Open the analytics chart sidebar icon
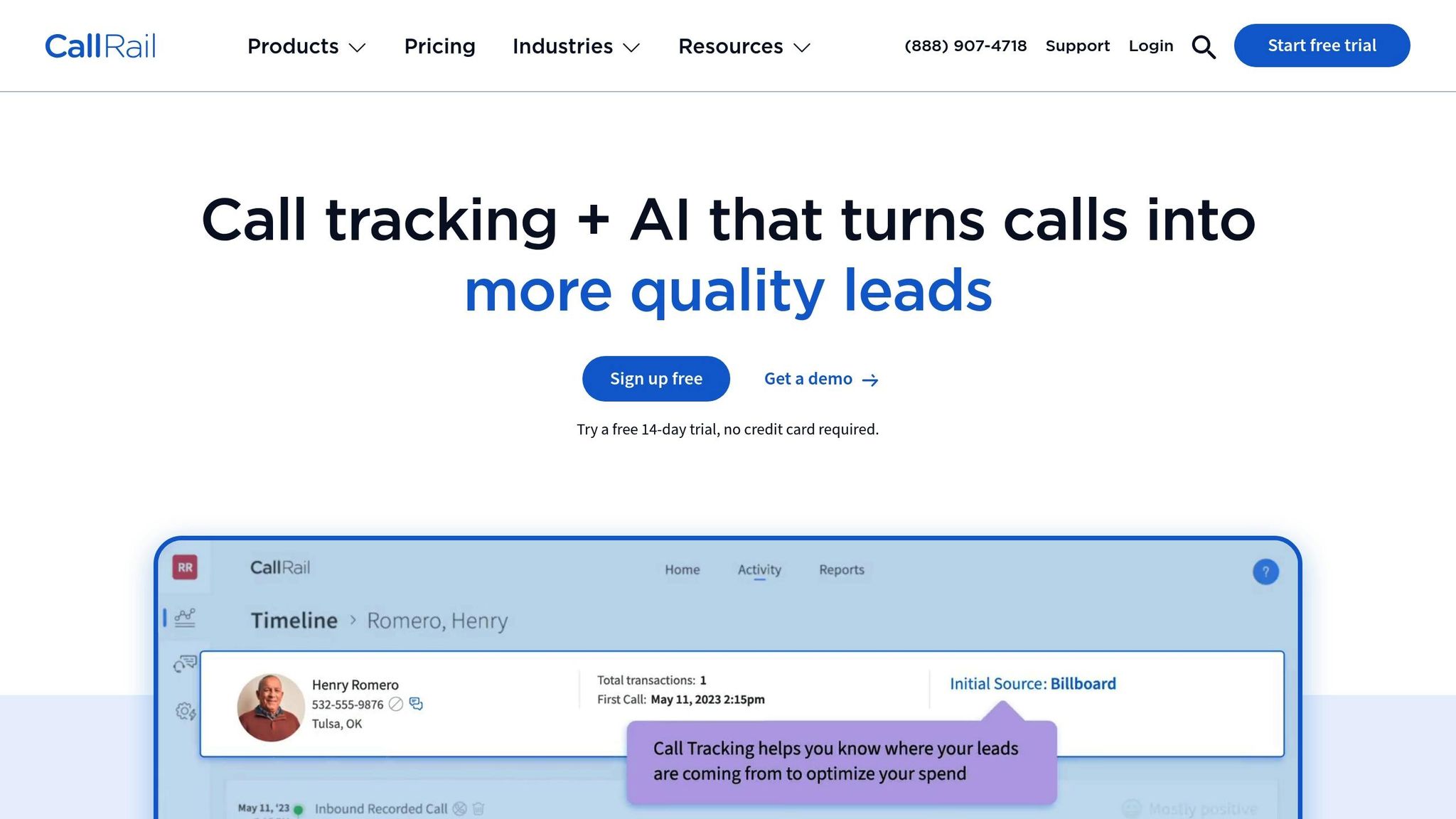The height and width of the screenshot is (819, 1456). click(x=185, y=617)
